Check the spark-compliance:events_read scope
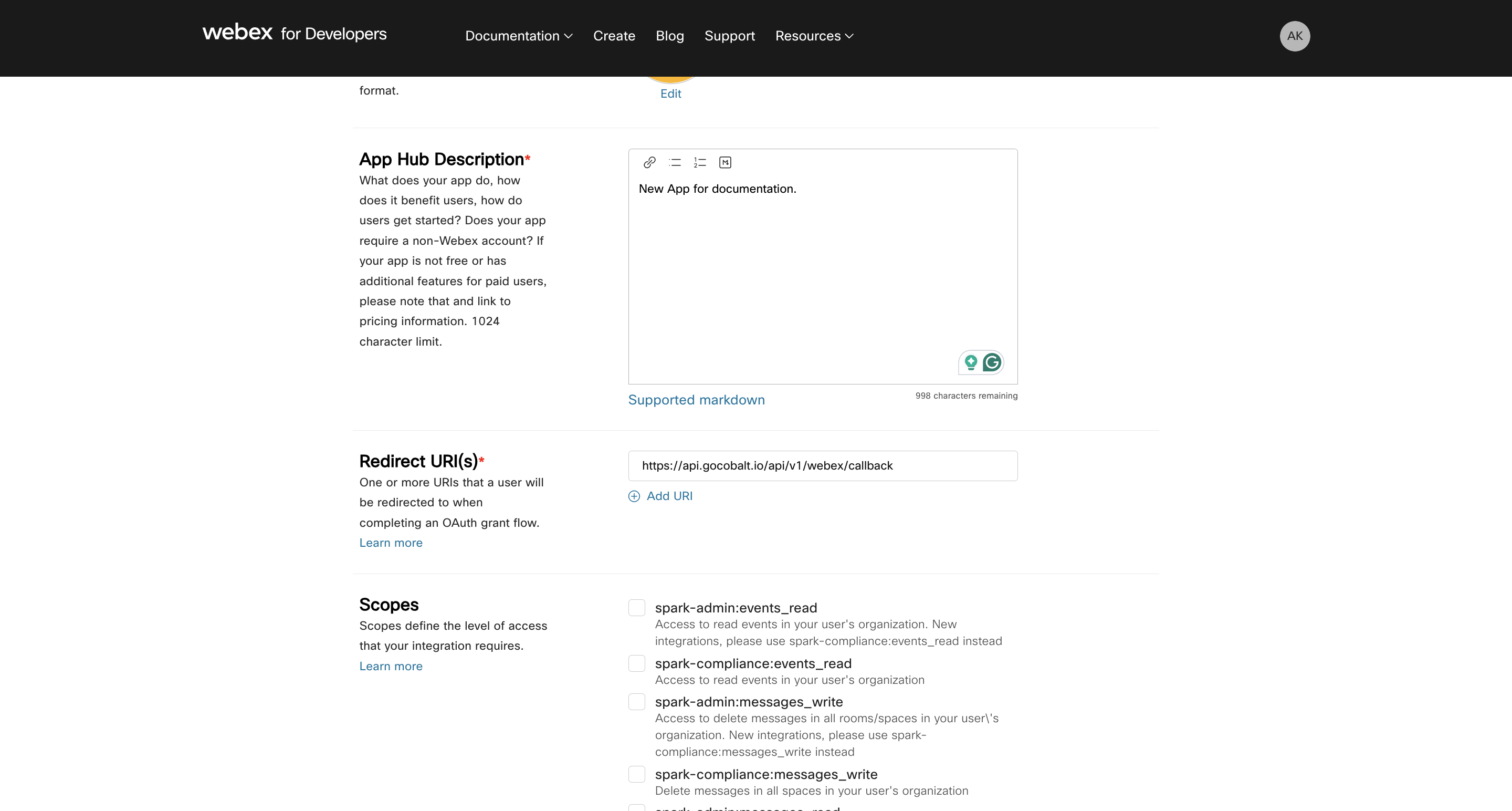This screenshot has width=1512, height=811. (637, 663)
